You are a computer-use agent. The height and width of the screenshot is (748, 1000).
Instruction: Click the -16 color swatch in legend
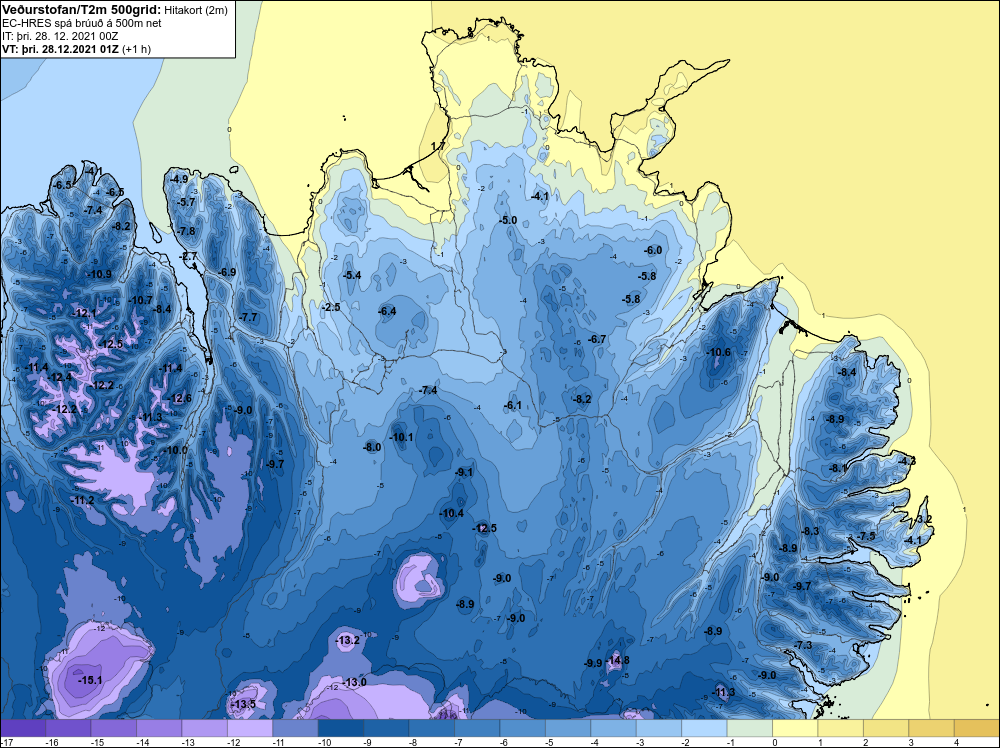pyautogui.click(x=68, y=728)
